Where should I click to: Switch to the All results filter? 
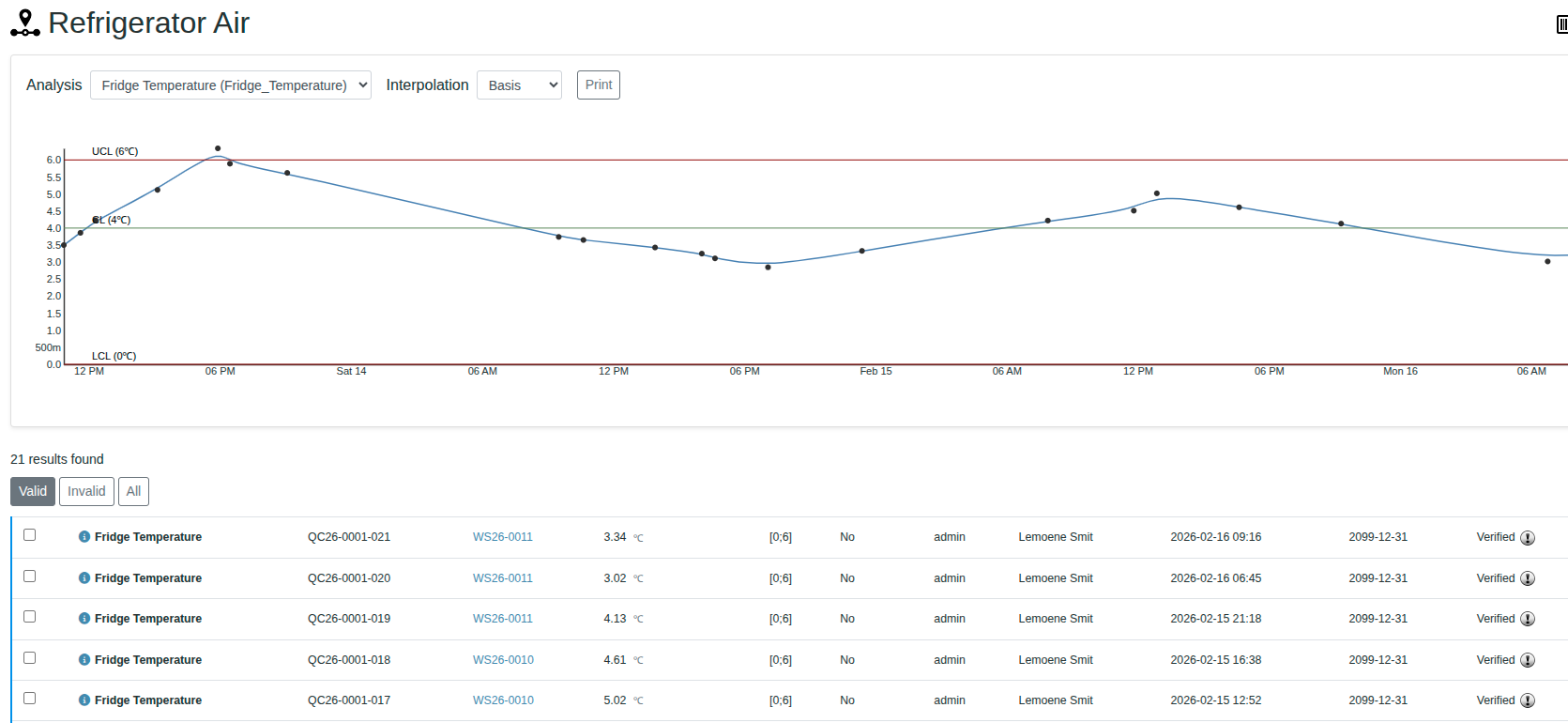[133, 492]
